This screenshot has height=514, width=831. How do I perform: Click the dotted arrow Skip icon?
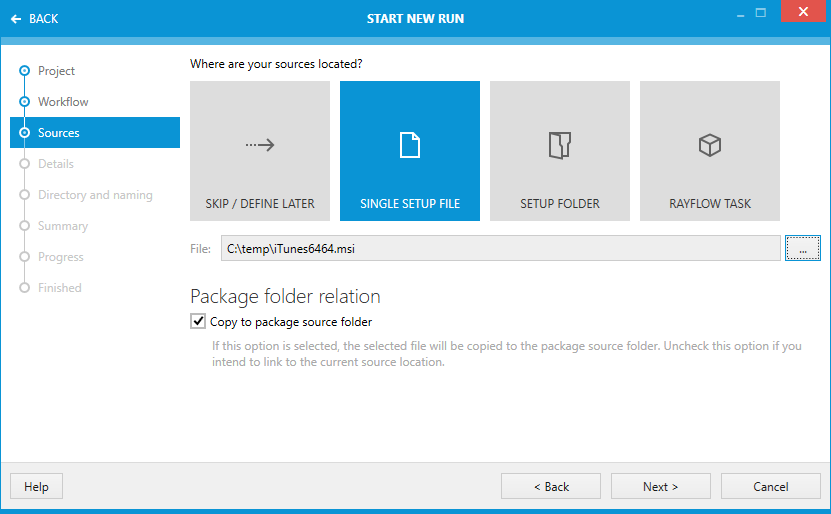click(x=260, y=145)
